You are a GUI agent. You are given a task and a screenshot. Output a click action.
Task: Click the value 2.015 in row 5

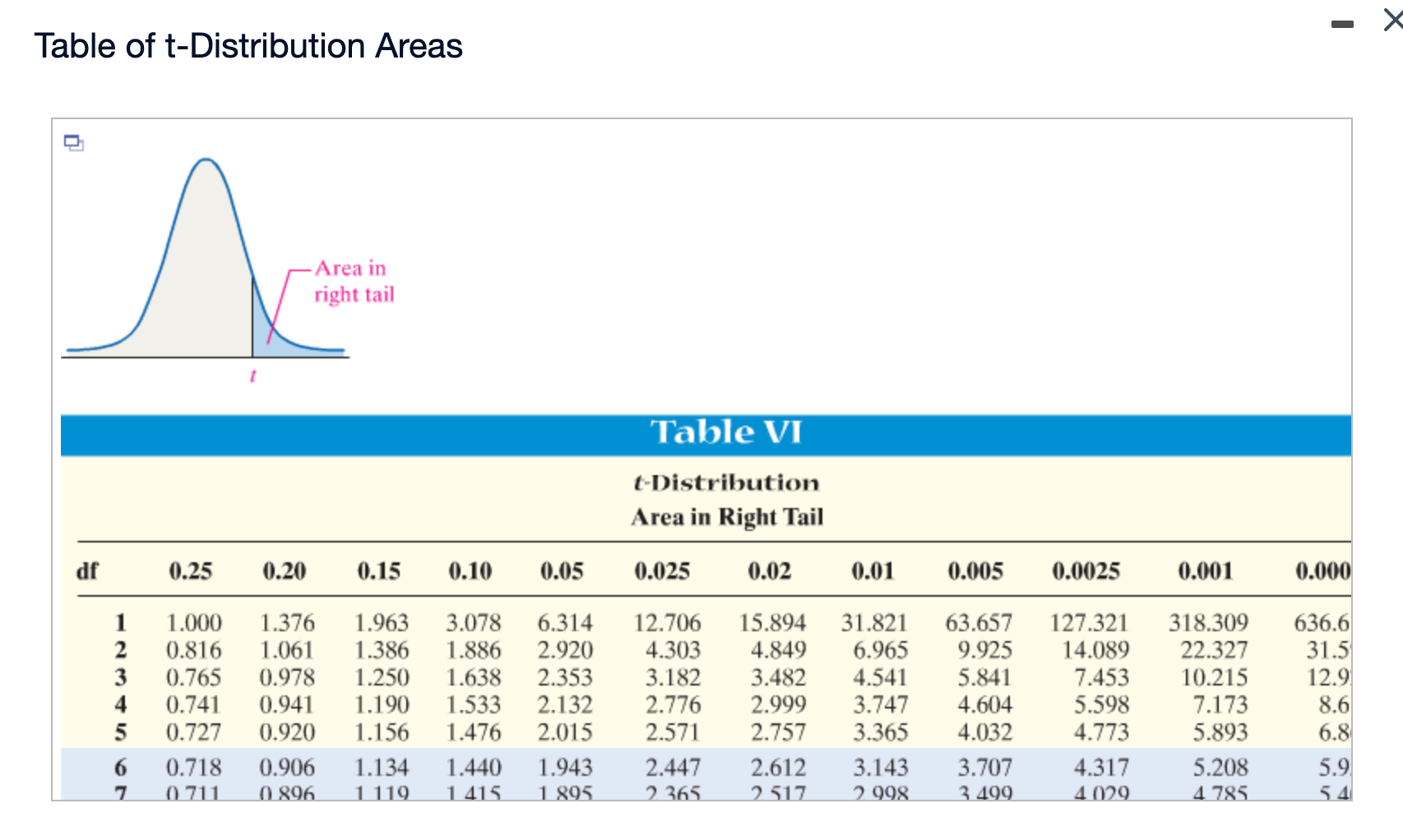tap(565, 732)
